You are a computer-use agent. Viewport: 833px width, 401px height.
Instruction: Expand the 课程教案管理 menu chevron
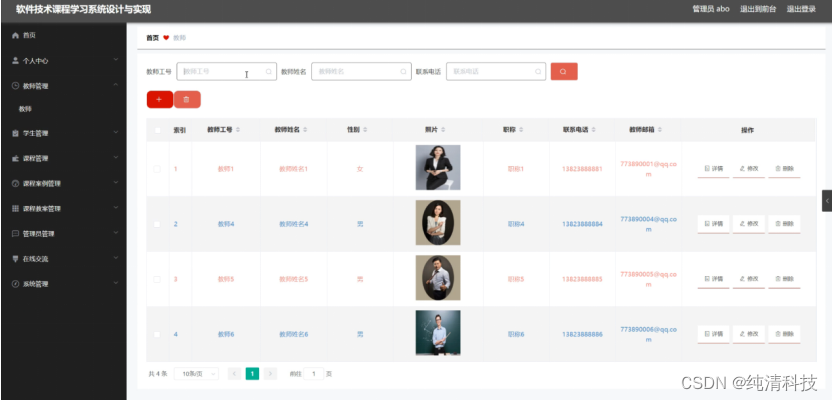click(116, 208)
